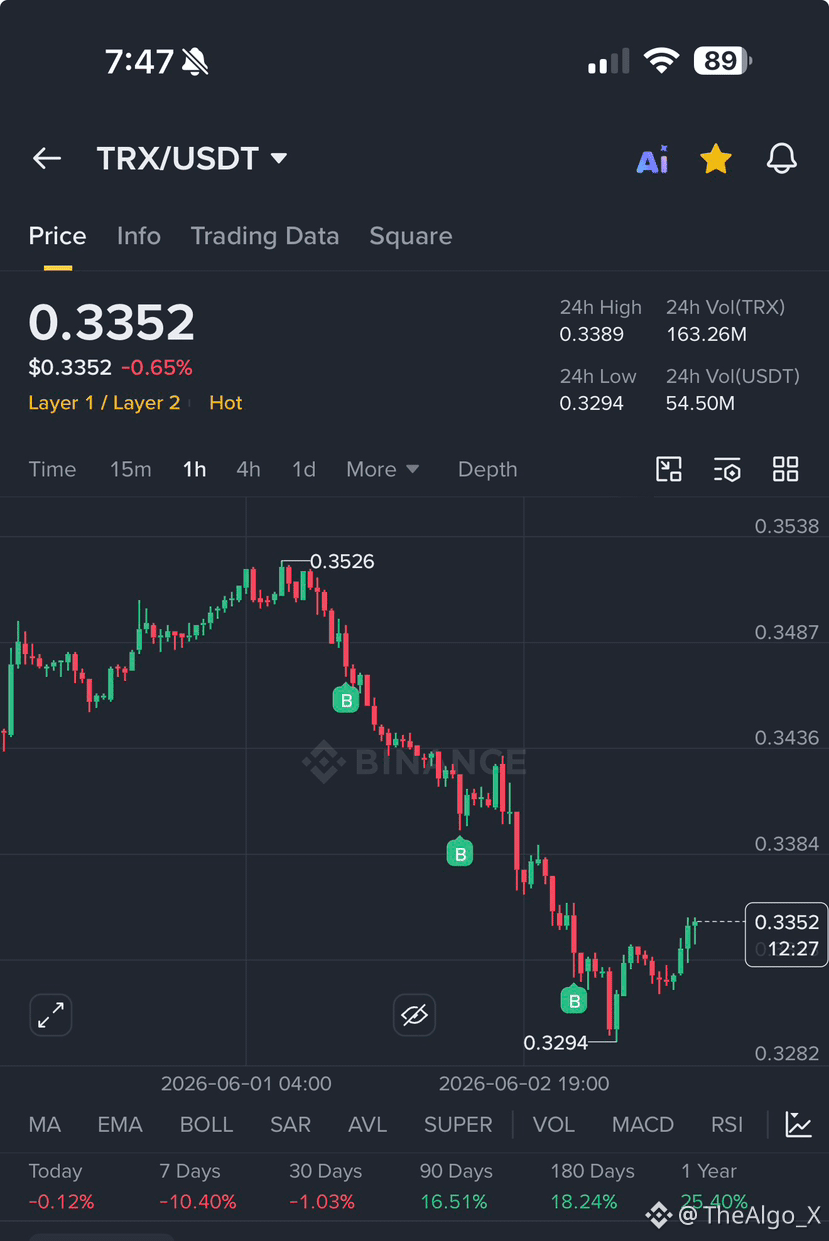Select the Price tab

click(x=57, y=236)
